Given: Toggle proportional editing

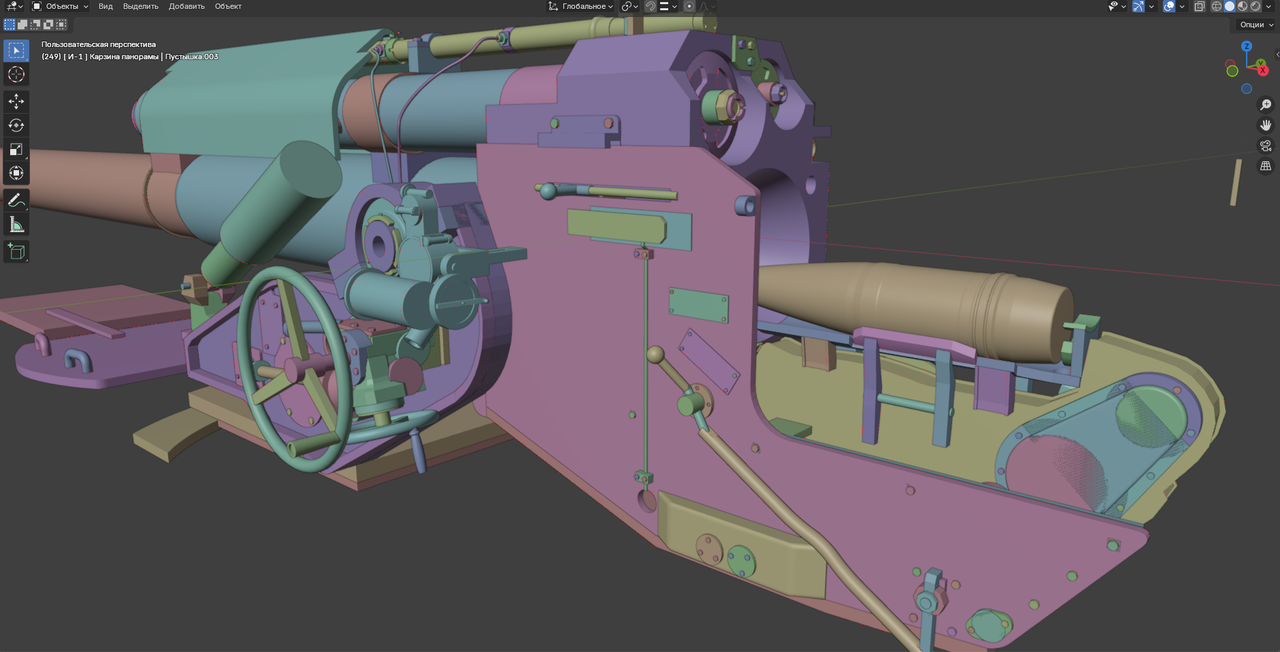Looking at the screenshot, I should point(689,6).
